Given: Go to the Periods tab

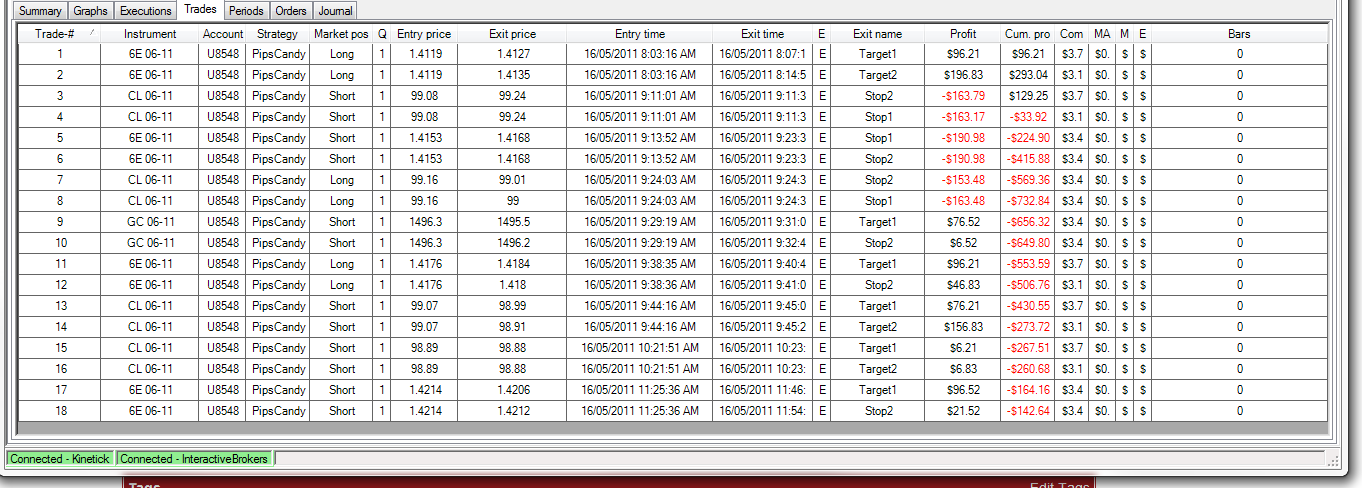Looking at the screenshot, I should (246, 11).
